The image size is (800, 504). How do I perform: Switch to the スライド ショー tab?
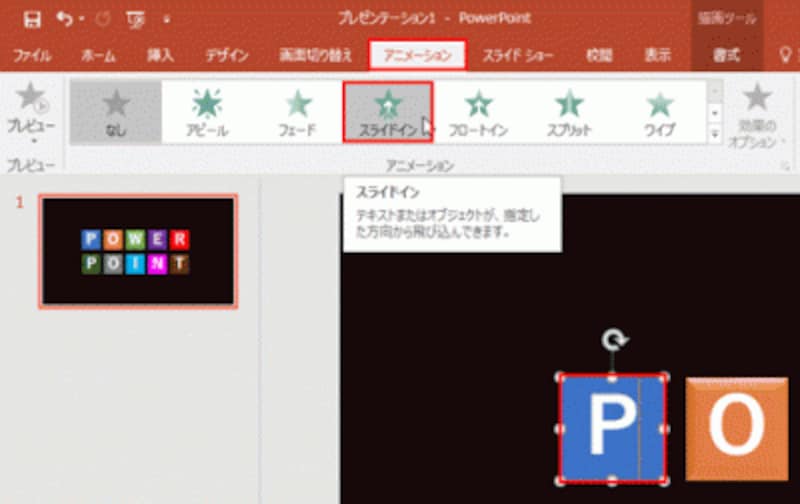pyautogui.click(x=518, y=55)
